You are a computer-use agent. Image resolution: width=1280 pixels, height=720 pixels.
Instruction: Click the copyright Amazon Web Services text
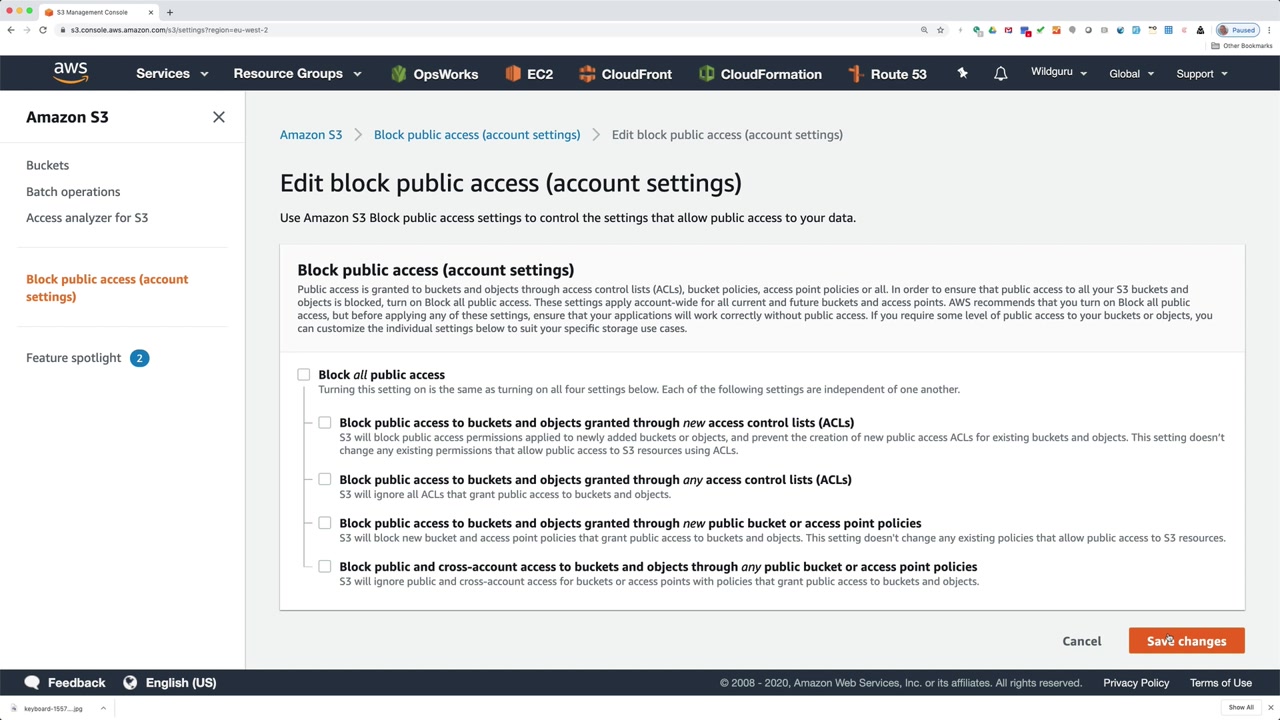[x=901, y=683]
